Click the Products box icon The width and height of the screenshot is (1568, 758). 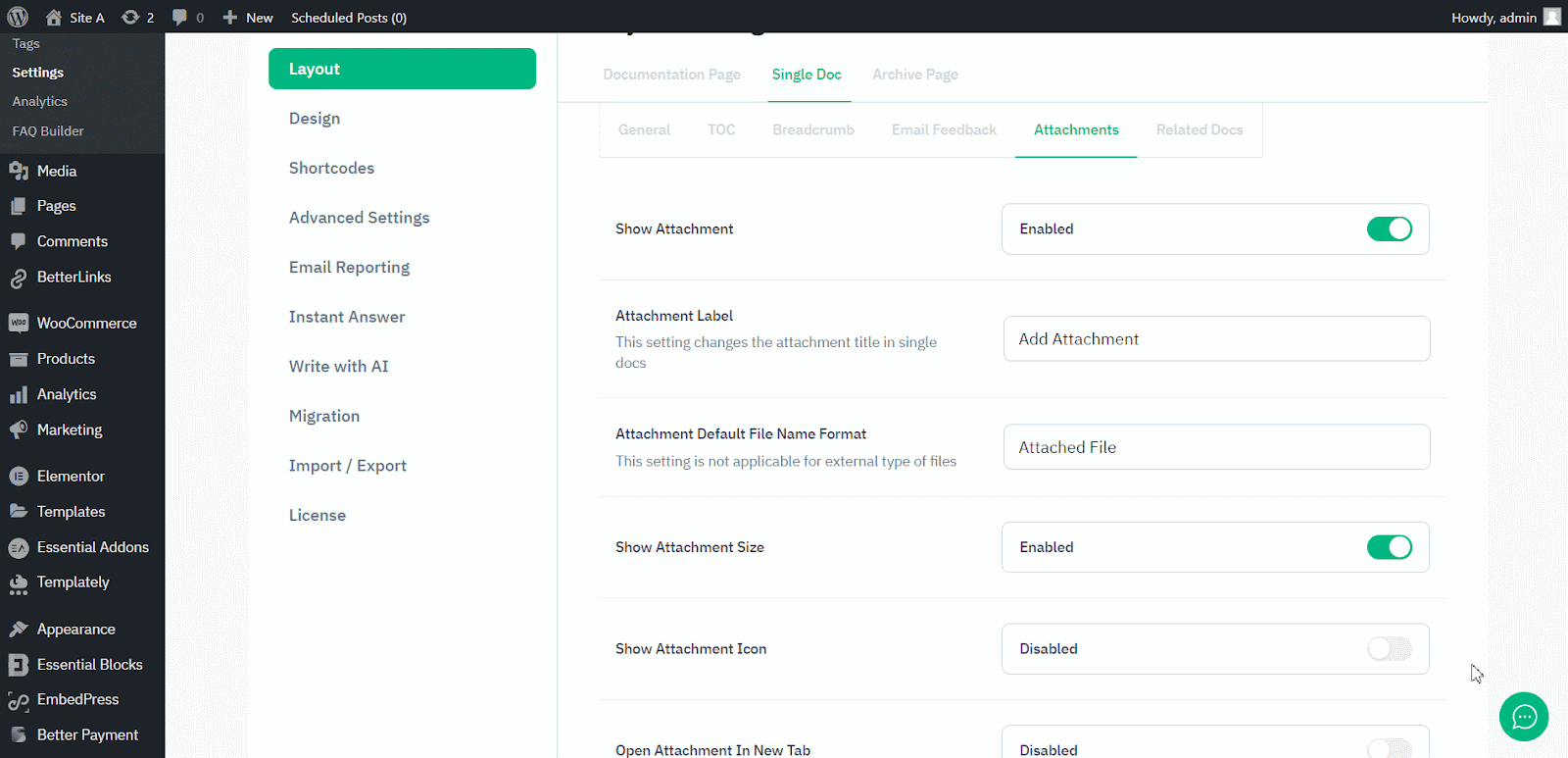[19, 359]
